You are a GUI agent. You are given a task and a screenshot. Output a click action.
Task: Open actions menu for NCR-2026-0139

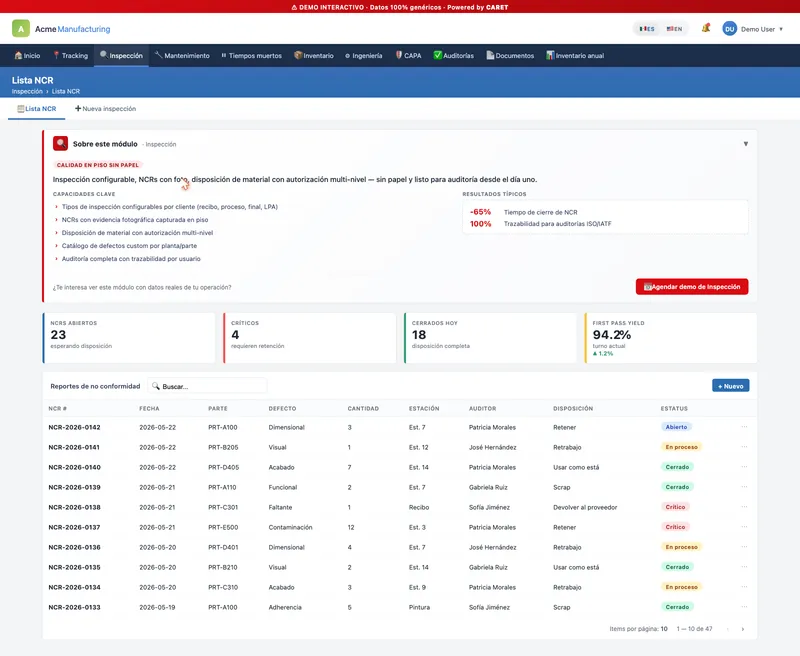744,487
